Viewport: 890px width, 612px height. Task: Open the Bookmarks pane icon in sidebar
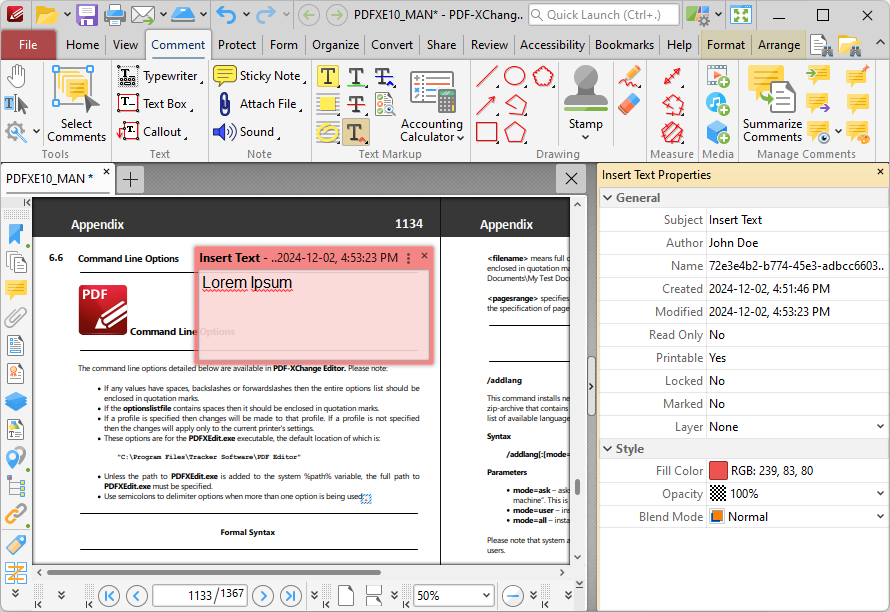(15, 235)
